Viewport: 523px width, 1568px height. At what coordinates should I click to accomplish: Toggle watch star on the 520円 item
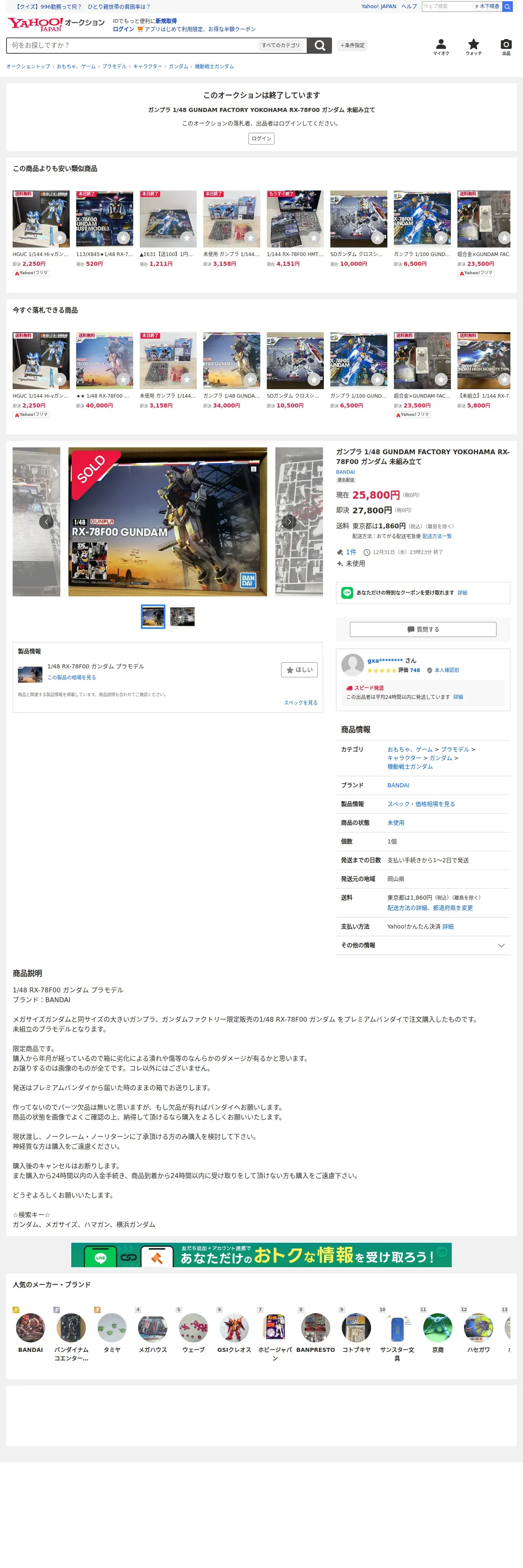pos(123,237)
